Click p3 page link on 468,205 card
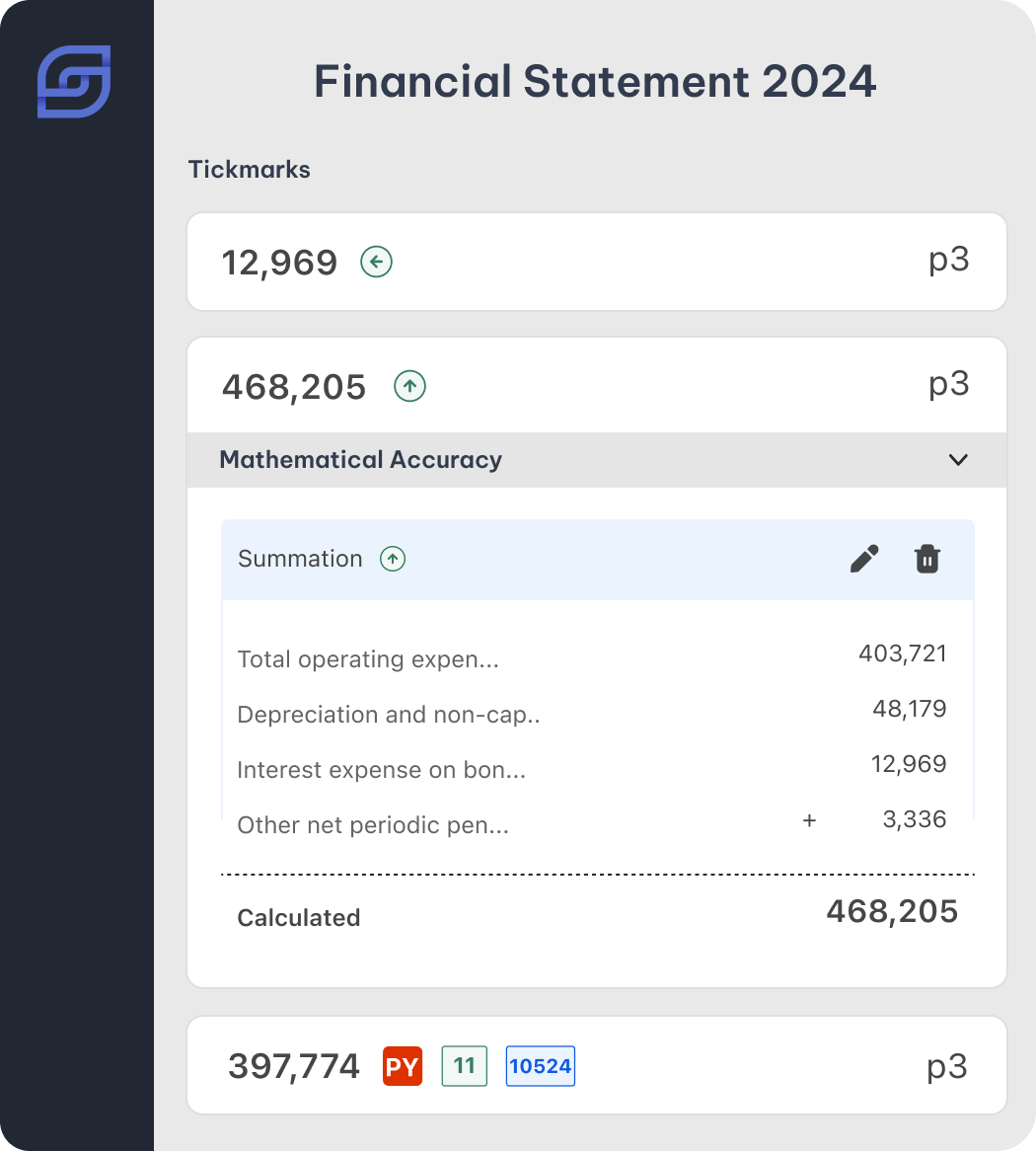 pyautogui.click(x=948, y=385)
